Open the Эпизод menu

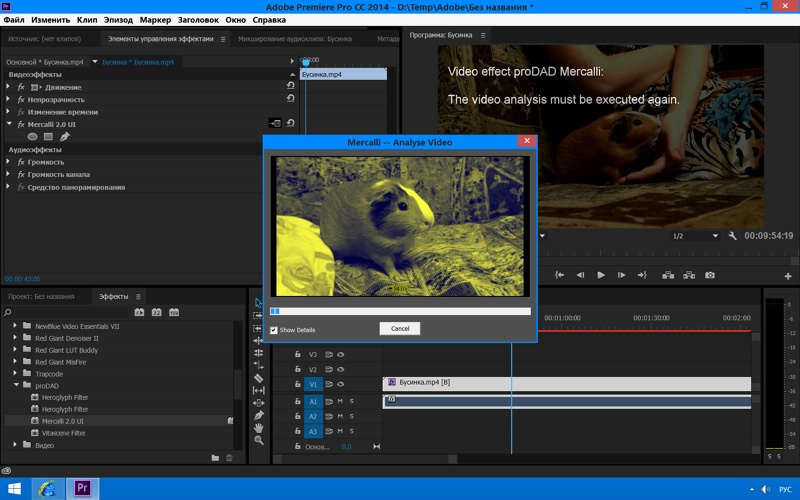click(x=118, y=20)
